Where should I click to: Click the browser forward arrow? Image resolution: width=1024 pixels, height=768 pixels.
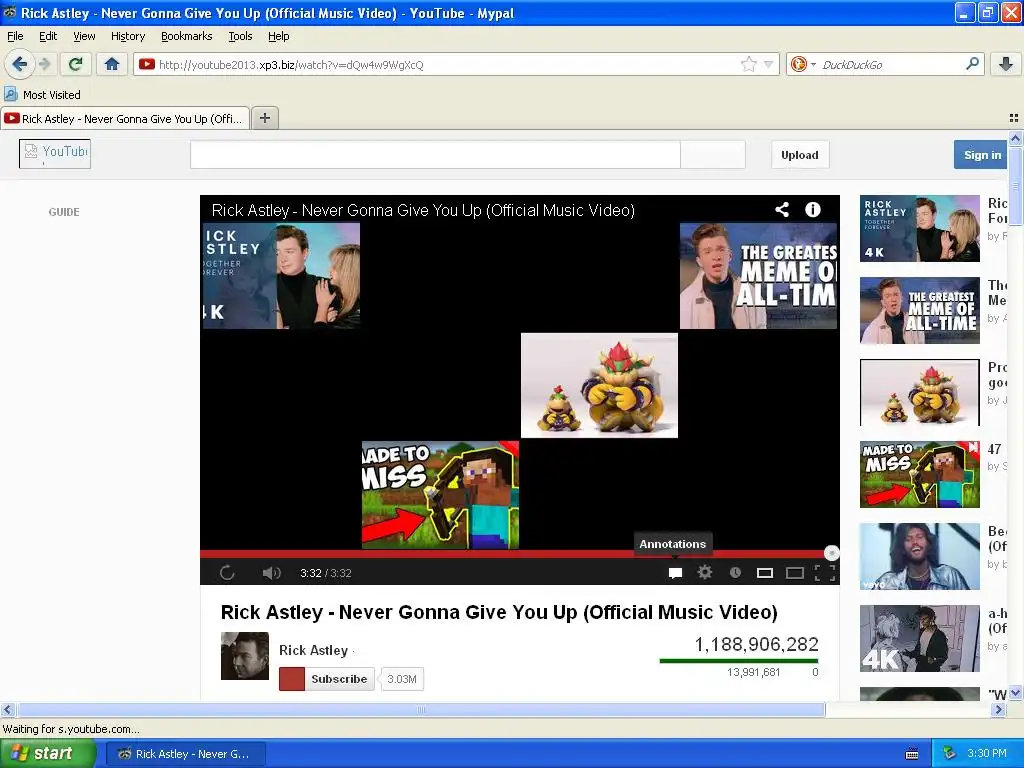click(45, 64)
